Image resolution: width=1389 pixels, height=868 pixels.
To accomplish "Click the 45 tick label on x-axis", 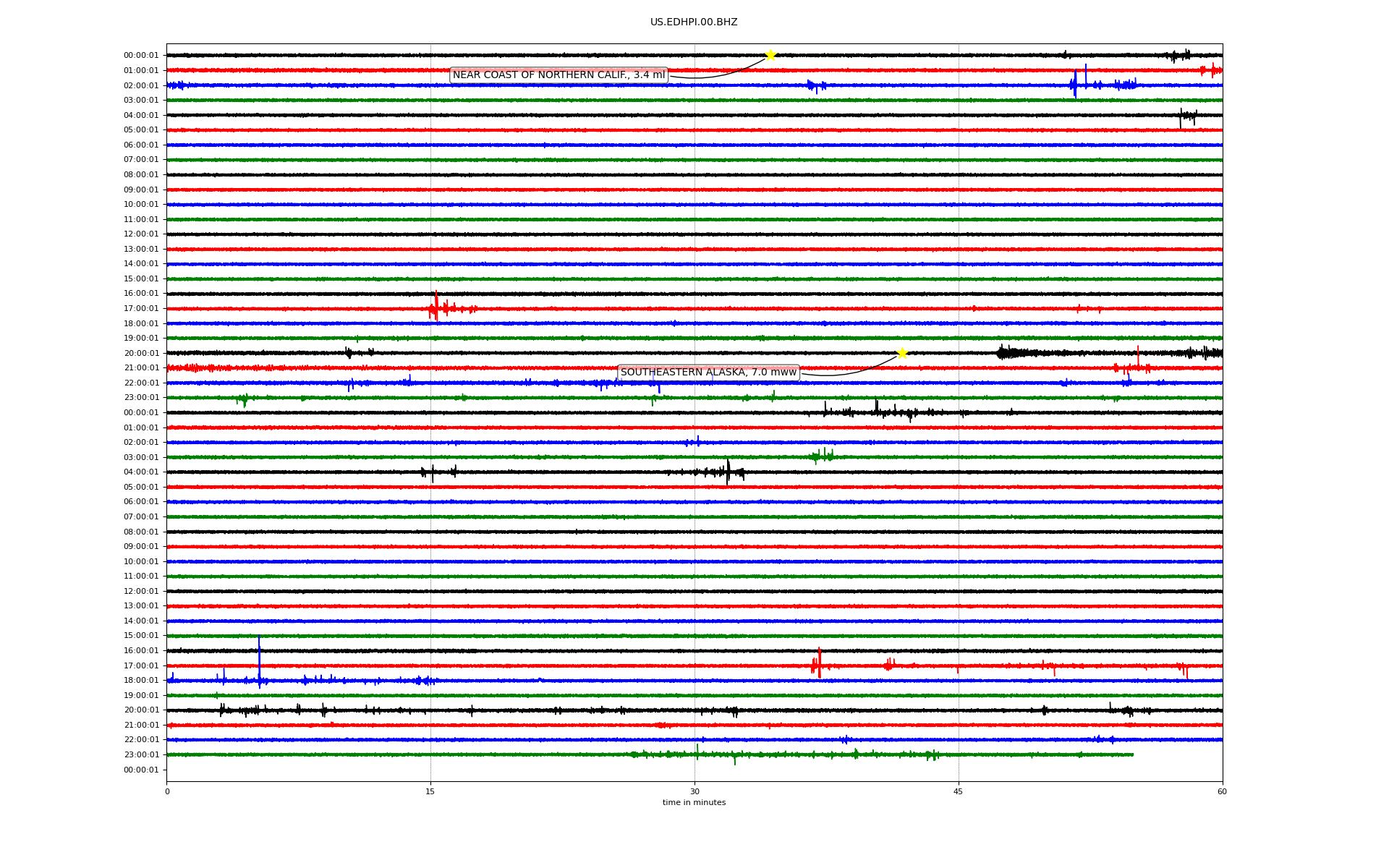I will (x=959, y=791).
